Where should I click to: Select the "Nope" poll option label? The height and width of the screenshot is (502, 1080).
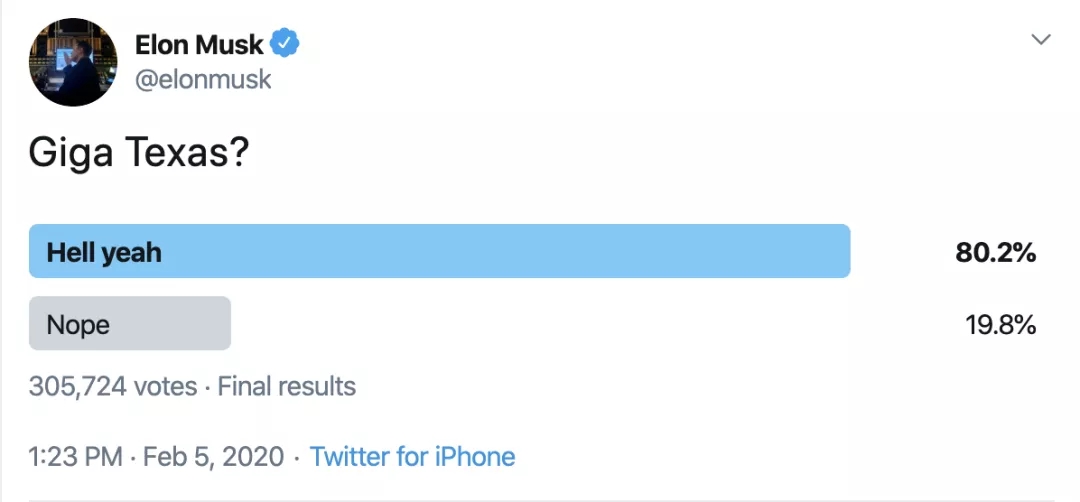click(x=78, y=325)
